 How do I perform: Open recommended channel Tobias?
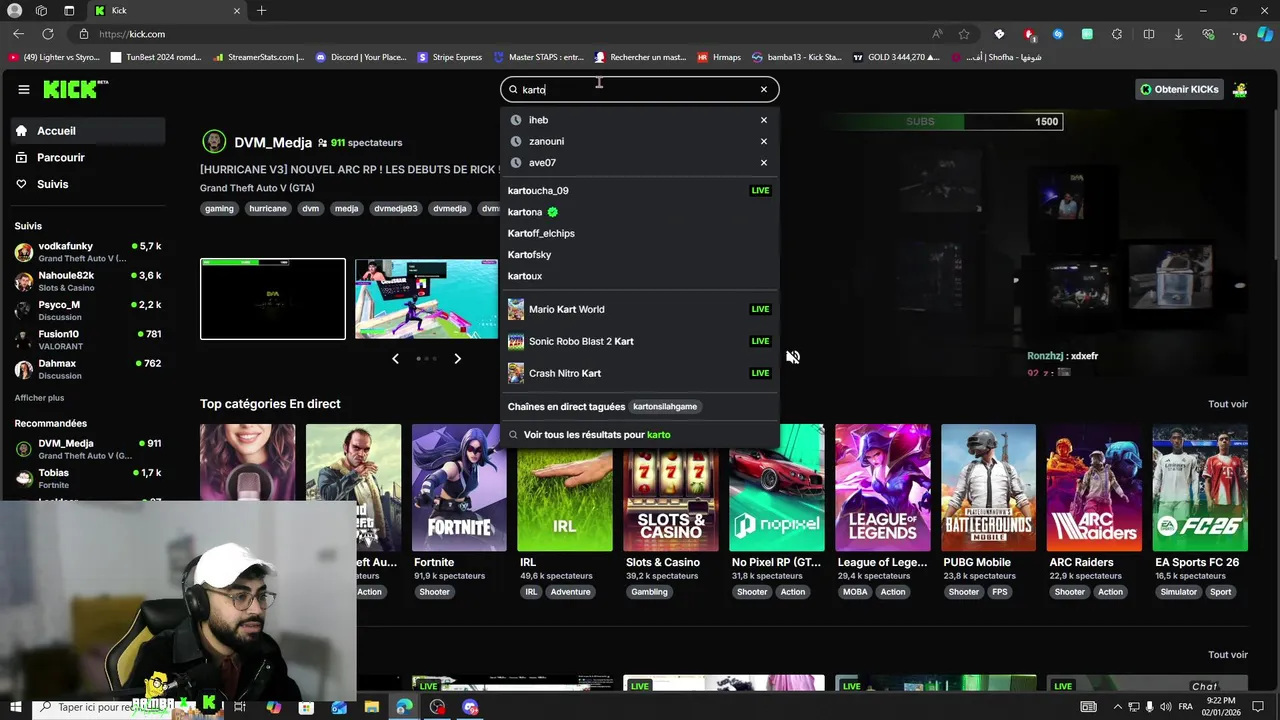tap(87, 478)
